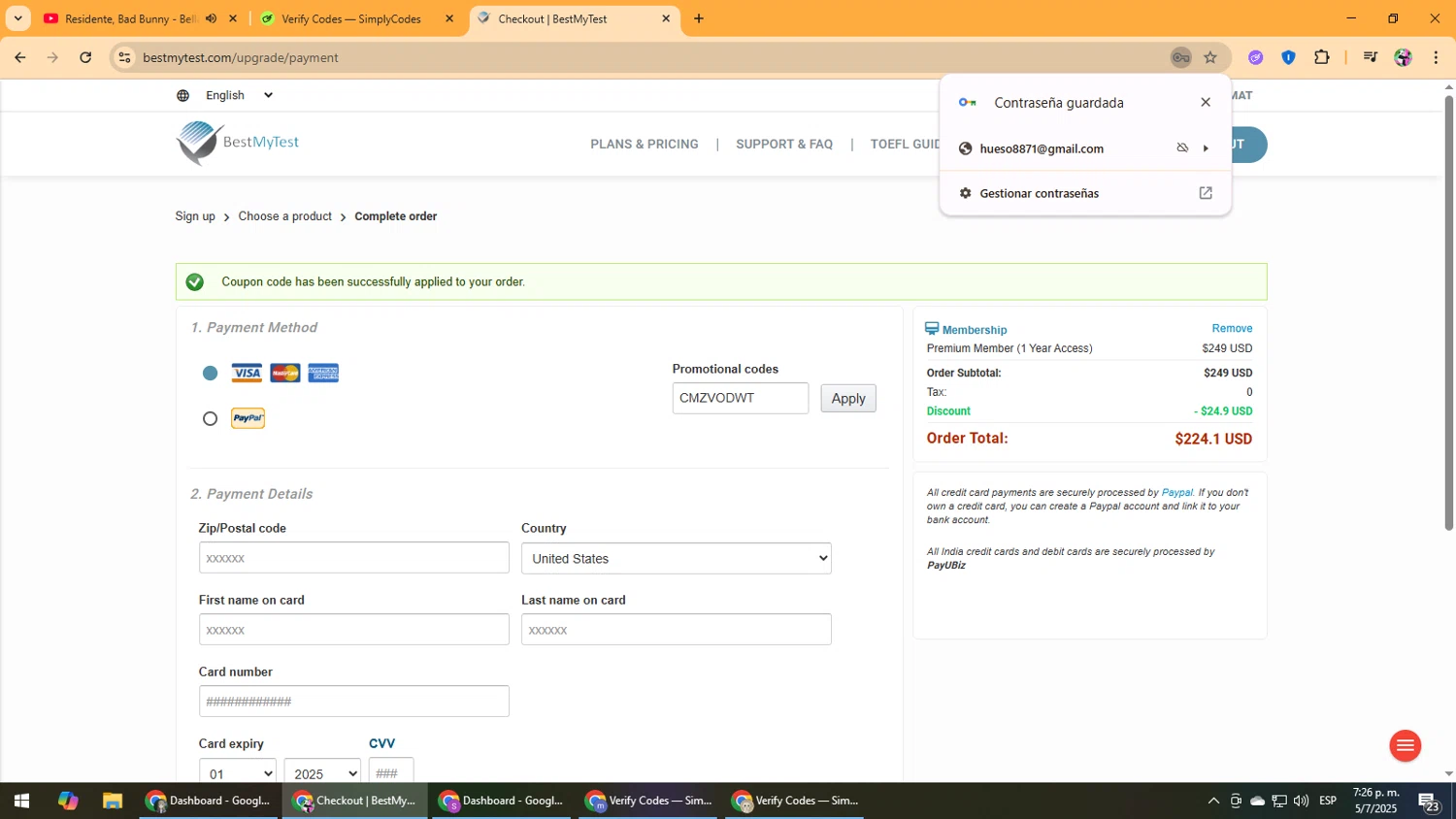Click the site information icon
Viewport: 1456px width, 819px height.
[x=124, y=57]
